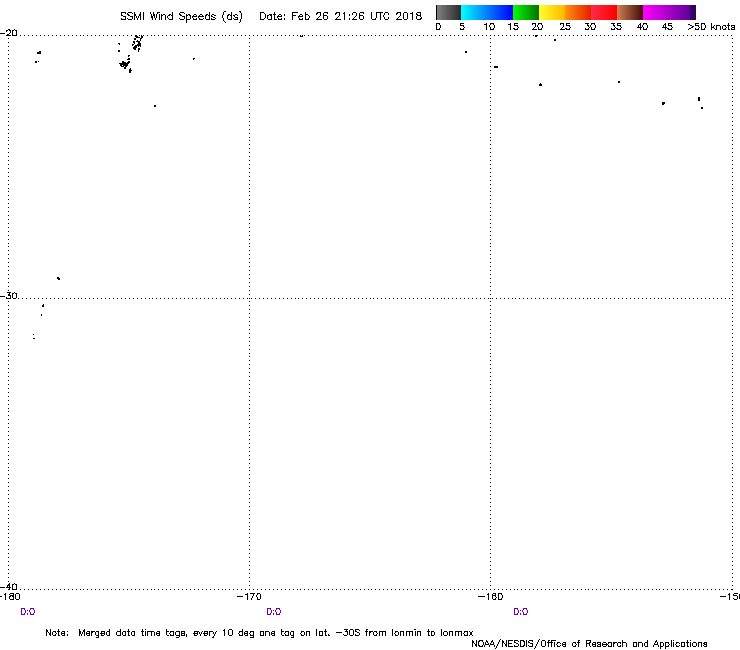Click the -170 longitude axis label
The width and height of the screenshot is (740, 650).
[249, 597]
